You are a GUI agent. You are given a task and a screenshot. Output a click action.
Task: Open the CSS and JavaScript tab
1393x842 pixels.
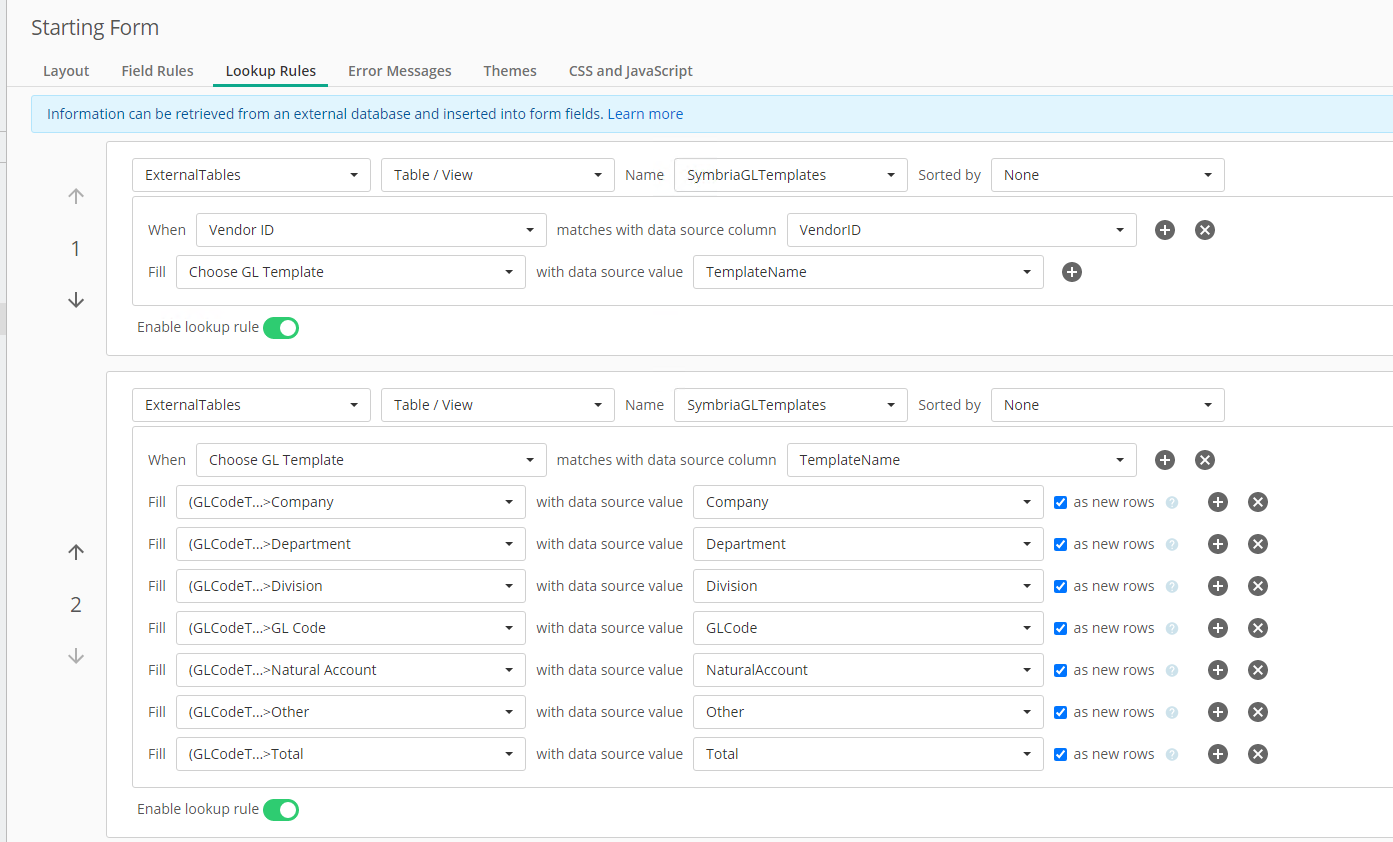pos(630,71)
